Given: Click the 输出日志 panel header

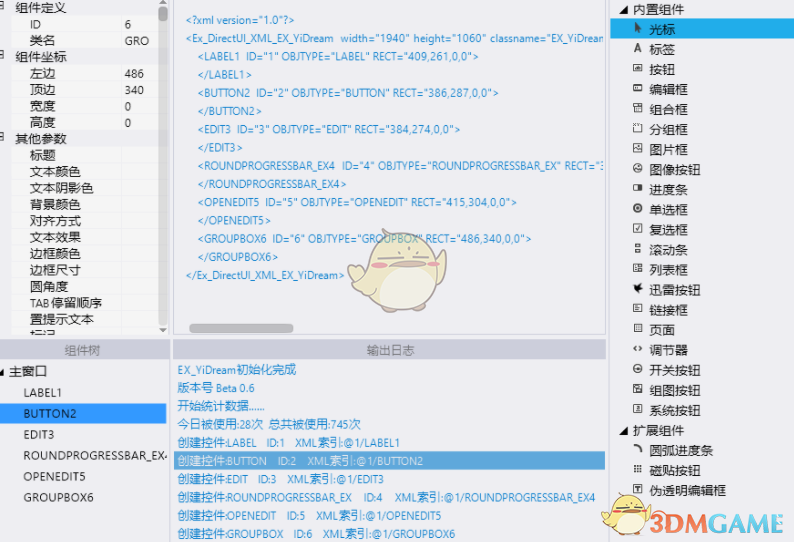Looking at the screenshot, I should (390, 350).
